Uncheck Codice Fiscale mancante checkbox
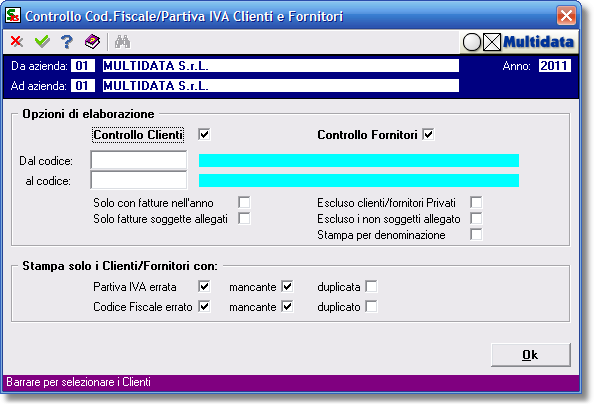The height and width of the screenshot is (406, 594). click(x=287, y=306)
